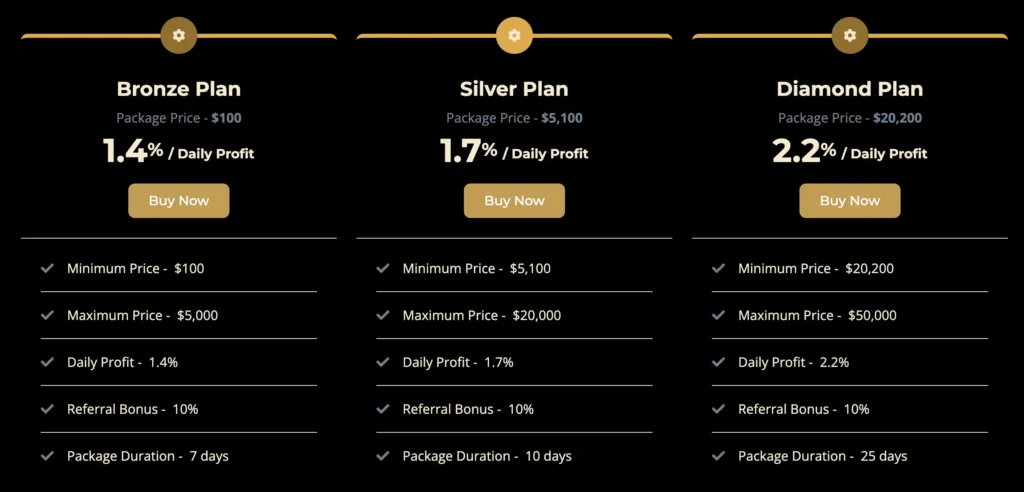Click checkmark beside Diamond Minimum Price $20,200

coord(718,268)
